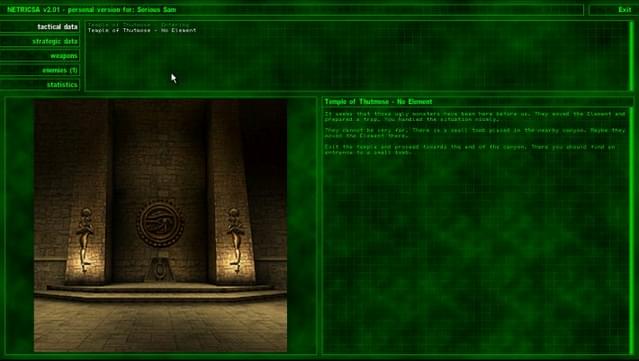
Task: Click the right wall statue in picture
Action: coord(235,240)
